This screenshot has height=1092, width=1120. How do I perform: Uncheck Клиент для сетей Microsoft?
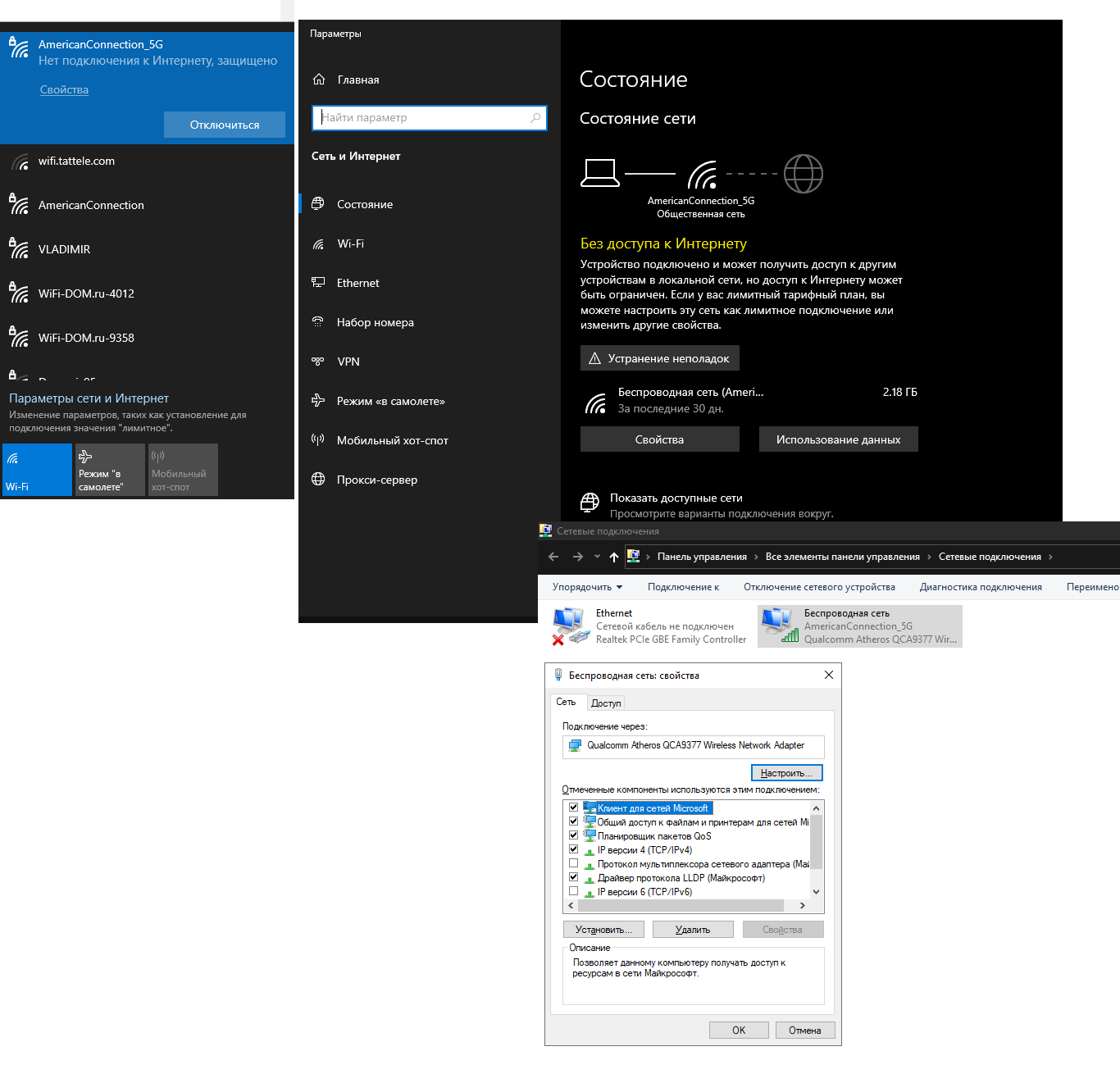(573, 808)
